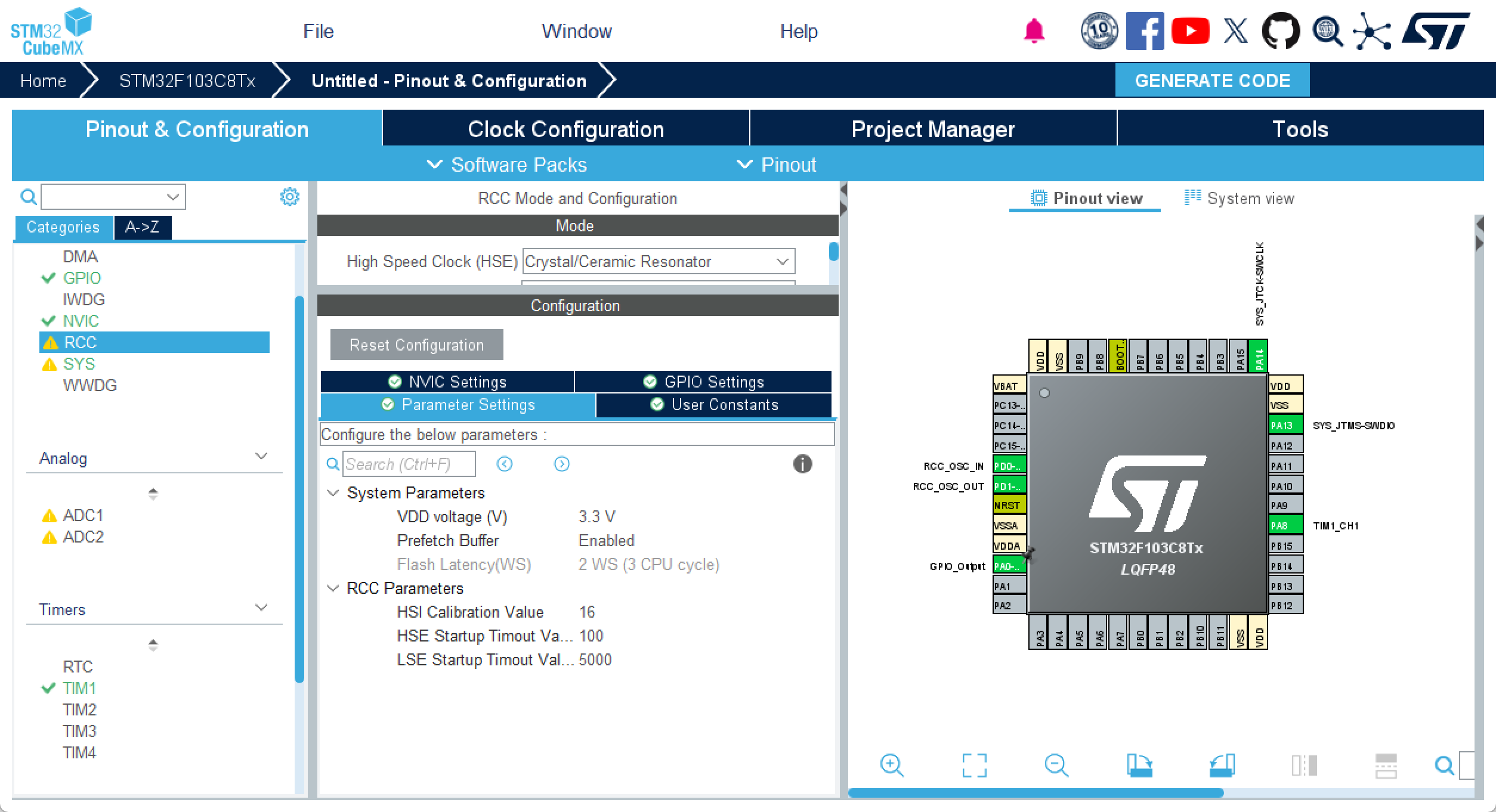This screenshot has height=812, width=1496.
Task: Switch to the Clock Configuration tab
Action: pos(565,129)
